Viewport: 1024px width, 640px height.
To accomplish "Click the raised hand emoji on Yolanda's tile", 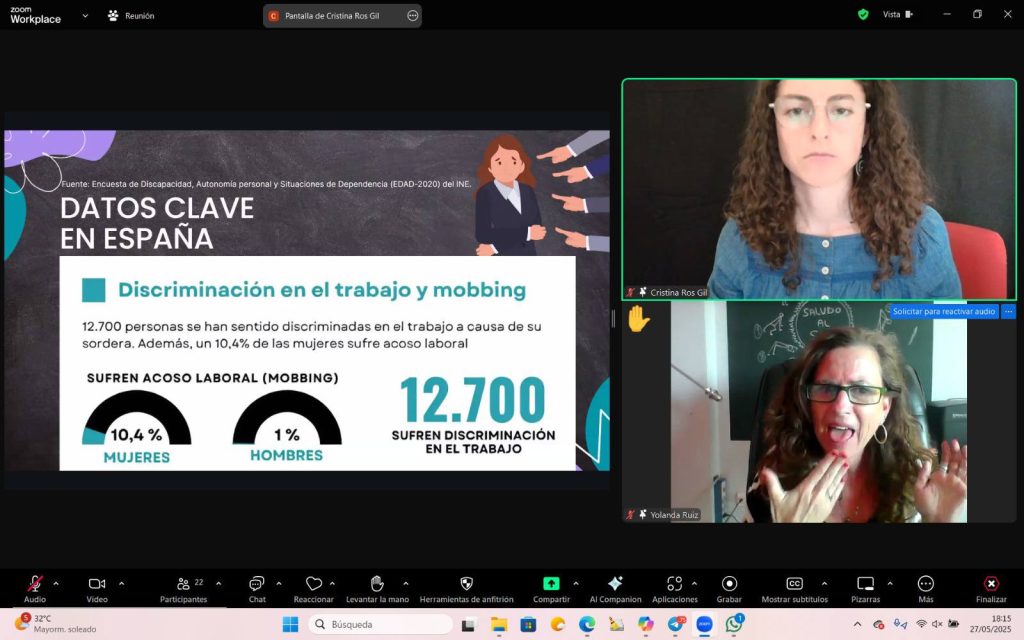I will coord(638,319).
